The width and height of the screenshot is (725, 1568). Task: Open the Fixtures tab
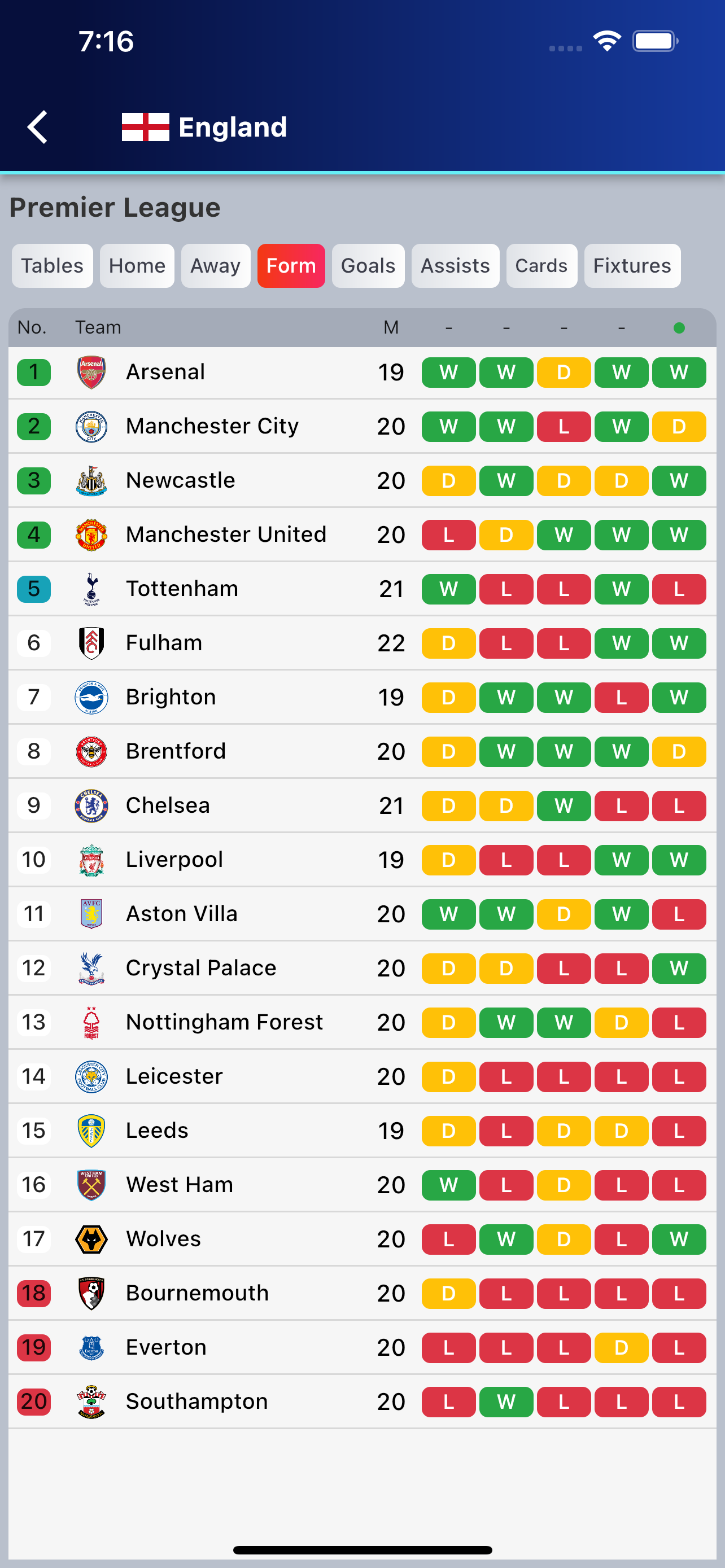click(632, 266)
